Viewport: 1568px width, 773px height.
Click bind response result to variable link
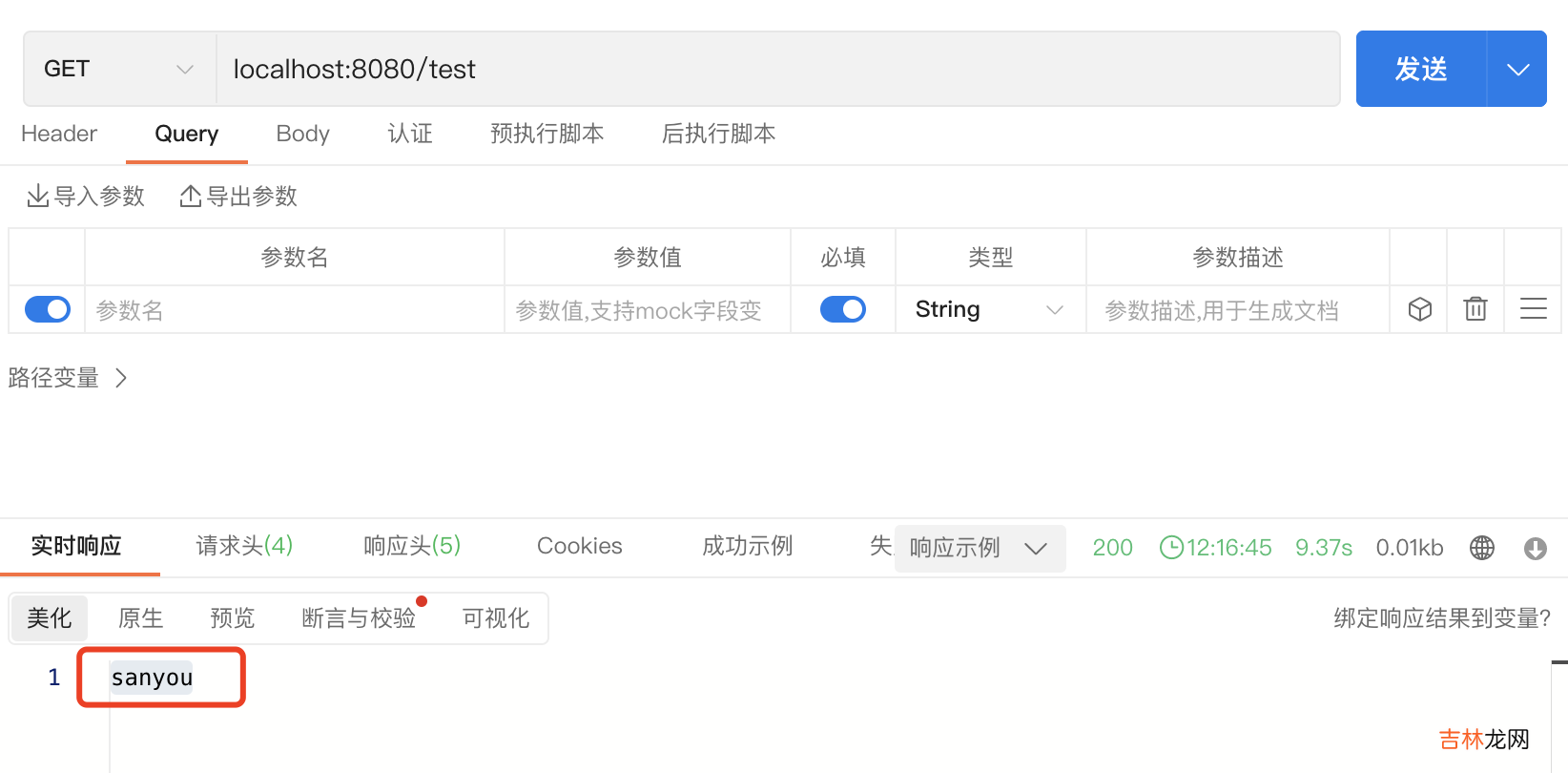[x=1441, y=618]
